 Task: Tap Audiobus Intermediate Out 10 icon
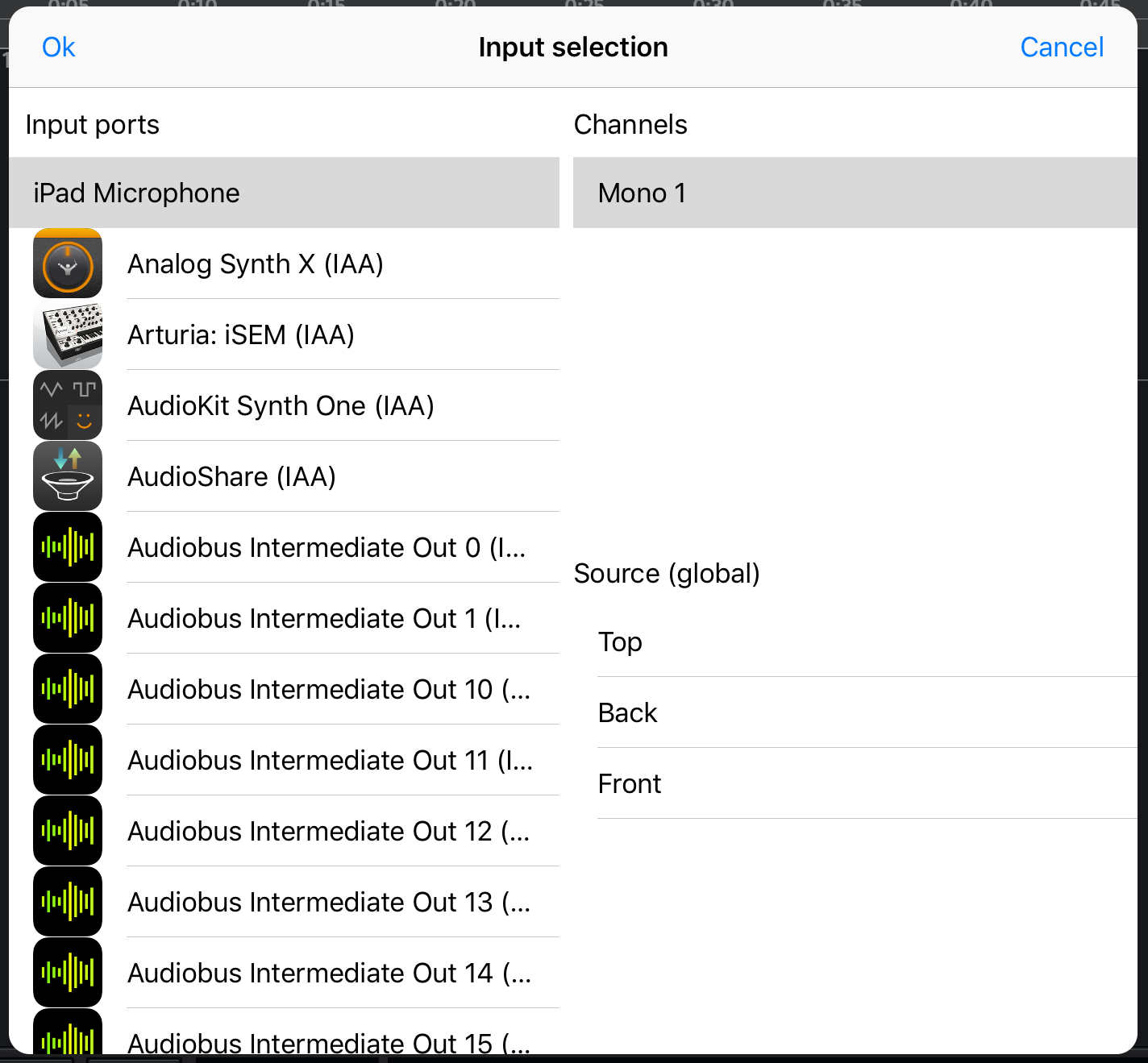pos(68,689)
